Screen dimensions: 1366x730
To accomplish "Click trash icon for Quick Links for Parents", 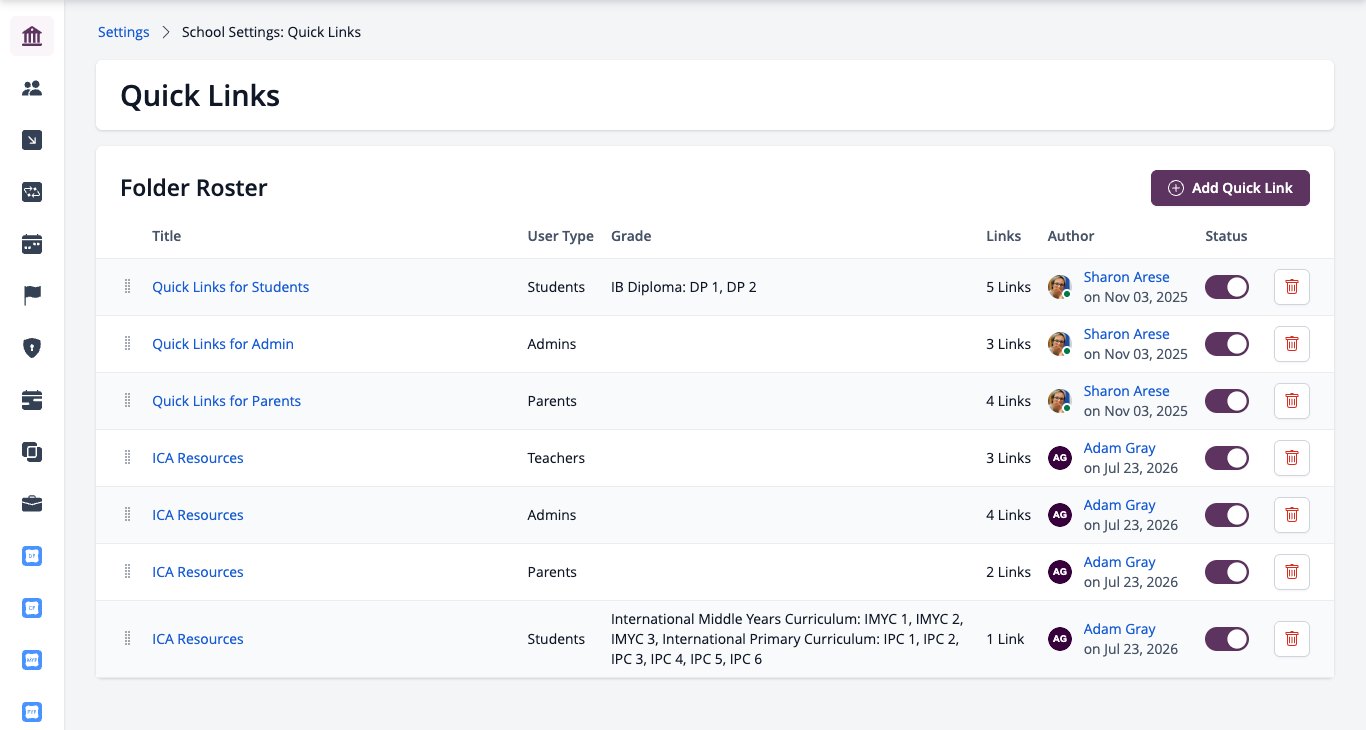I will coord(1292,401).
